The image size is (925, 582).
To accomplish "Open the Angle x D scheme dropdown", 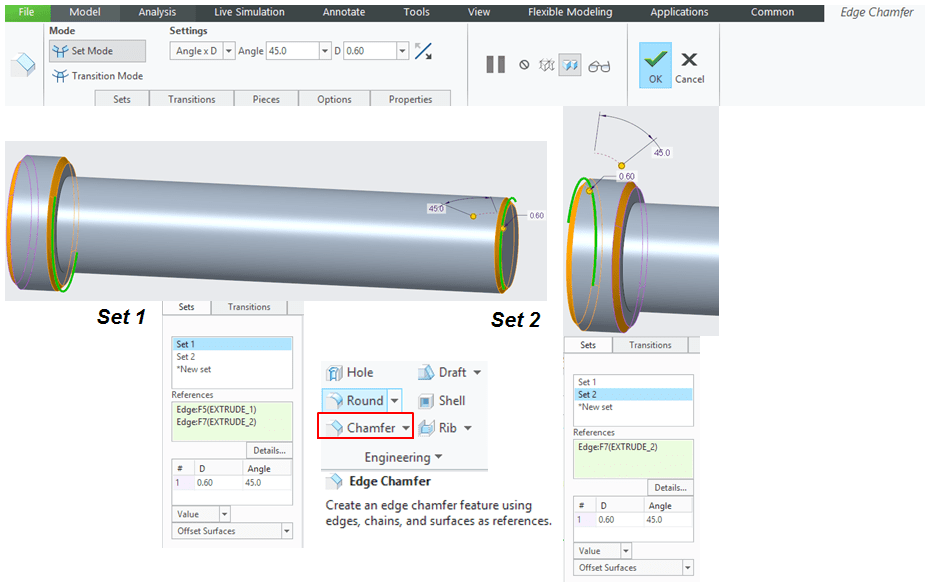I will click(x=229, y=51).
